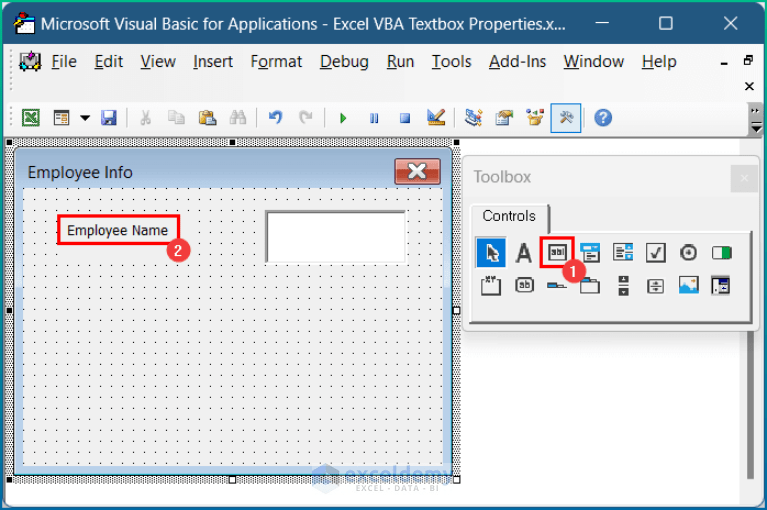The width and height of the screenshot is (767, 510).
Task: Click View Microsoft Excel toolbar icon
Action: click(31, 118)
